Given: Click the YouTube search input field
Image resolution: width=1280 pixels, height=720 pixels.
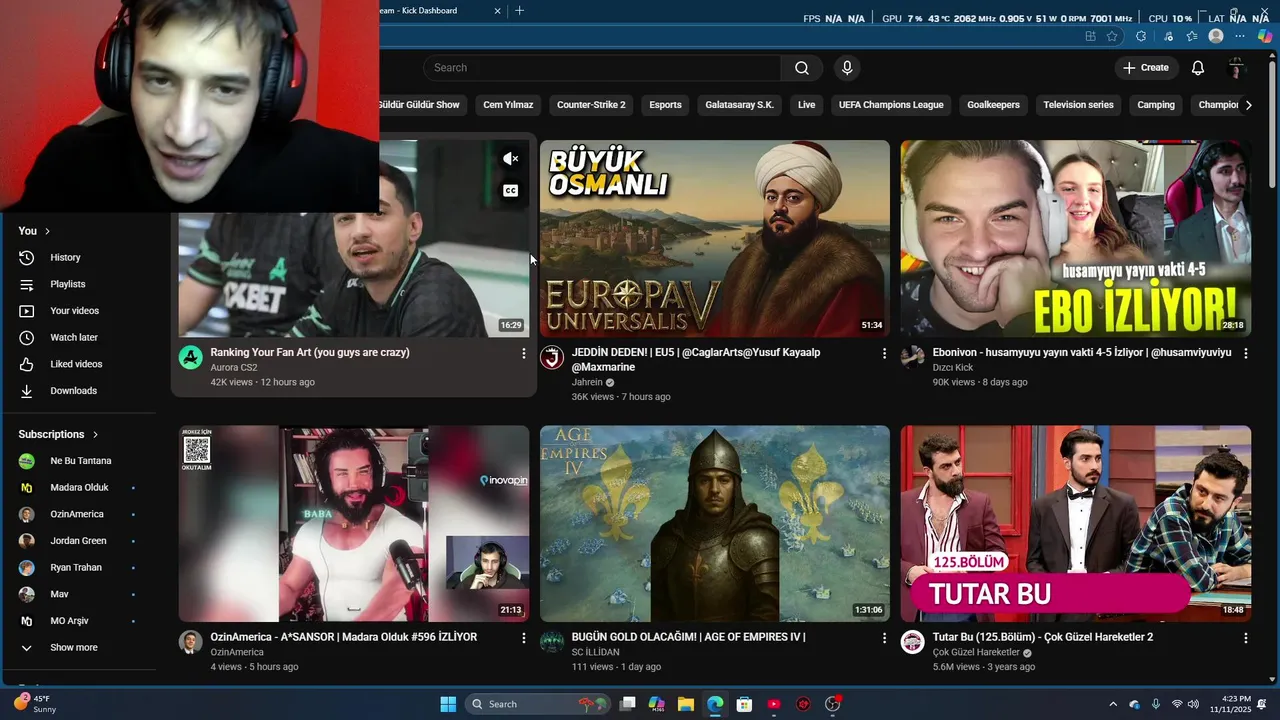Looking at the screenshot, I should click(602, 68).
